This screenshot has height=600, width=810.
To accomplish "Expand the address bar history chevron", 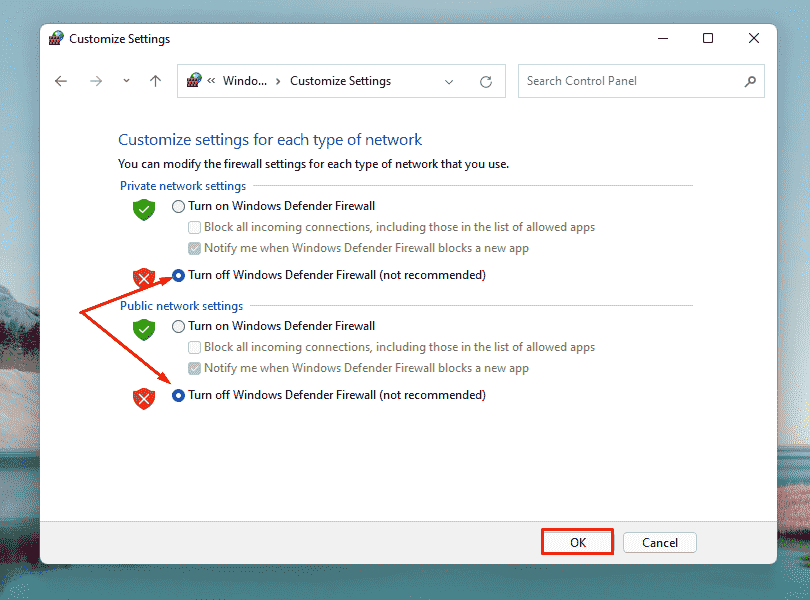I will [x=448, y=82].
